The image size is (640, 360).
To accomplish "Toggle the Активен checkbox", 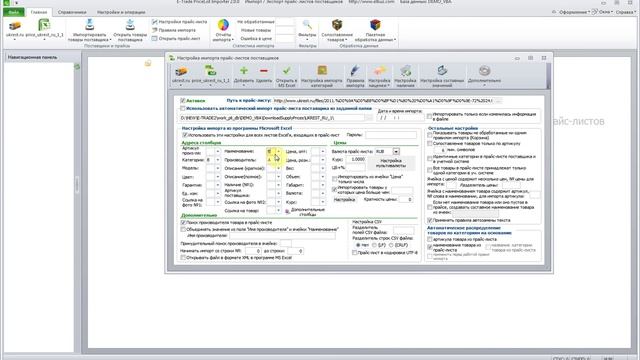I will click(183, 100).
